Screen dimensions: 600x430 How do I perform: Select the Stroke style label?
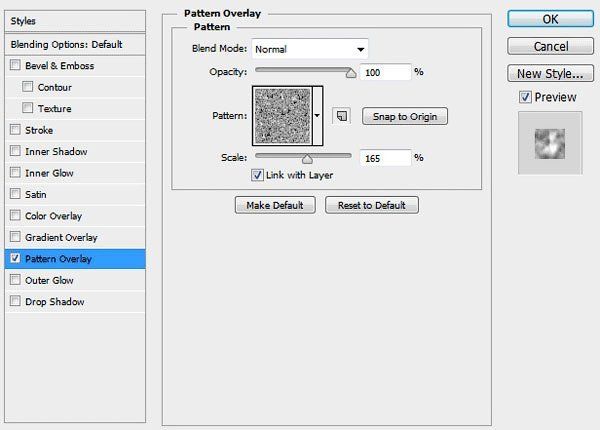(39, 130)
